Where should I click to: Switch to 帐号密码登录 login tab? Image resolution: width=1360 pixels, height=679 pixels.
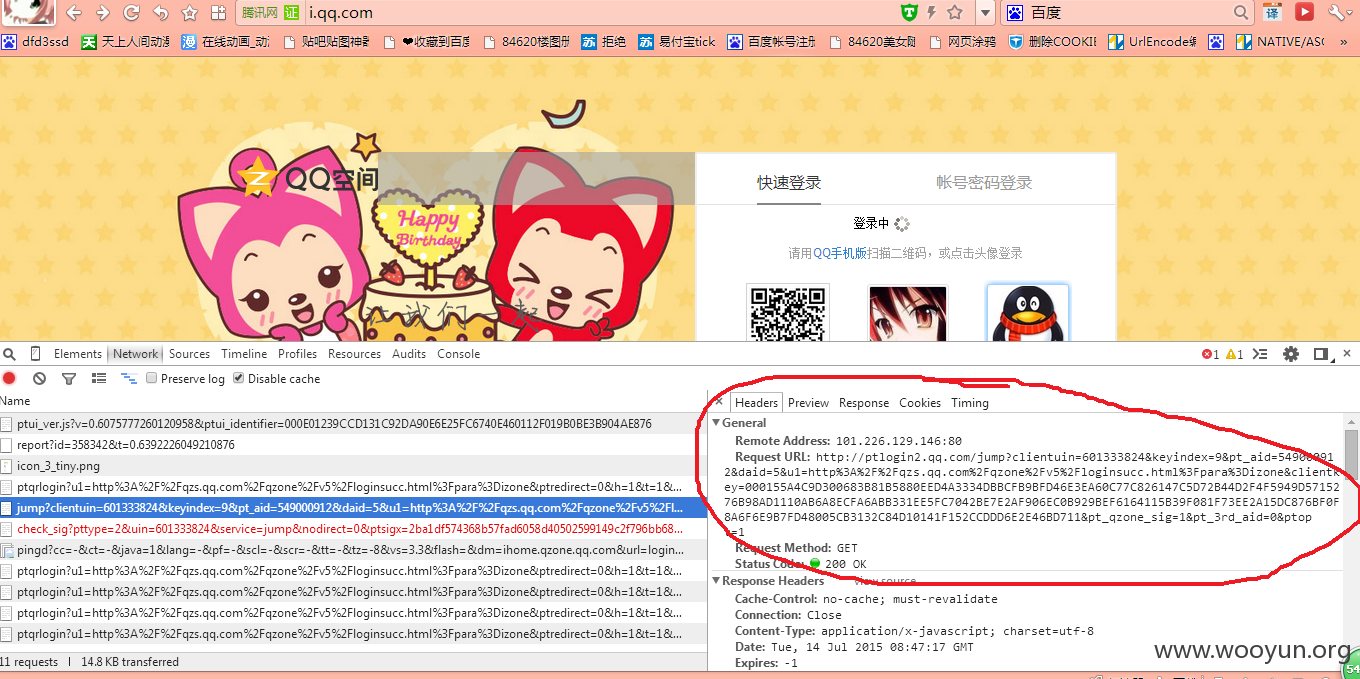point(984,182)
